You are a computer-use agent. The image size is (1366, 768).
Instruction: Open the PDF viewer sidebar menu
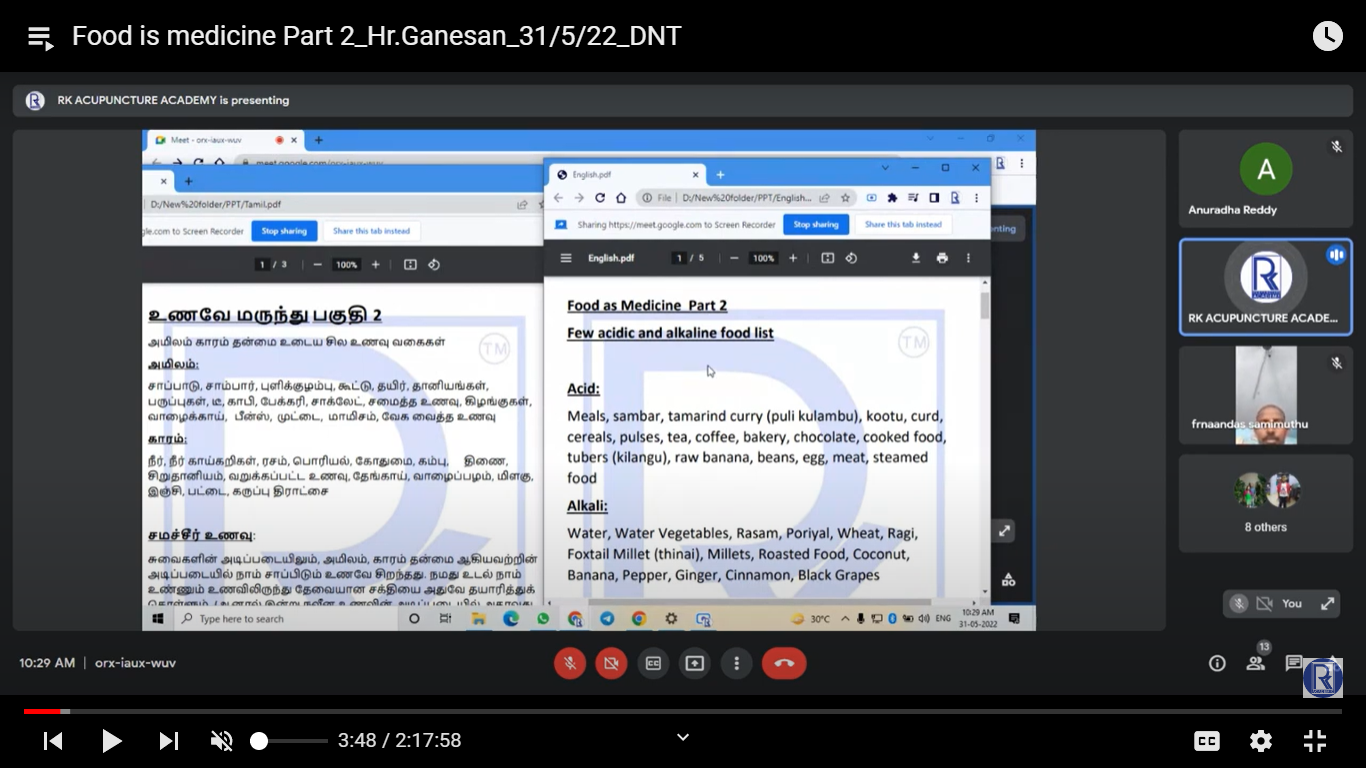[566, 258]
